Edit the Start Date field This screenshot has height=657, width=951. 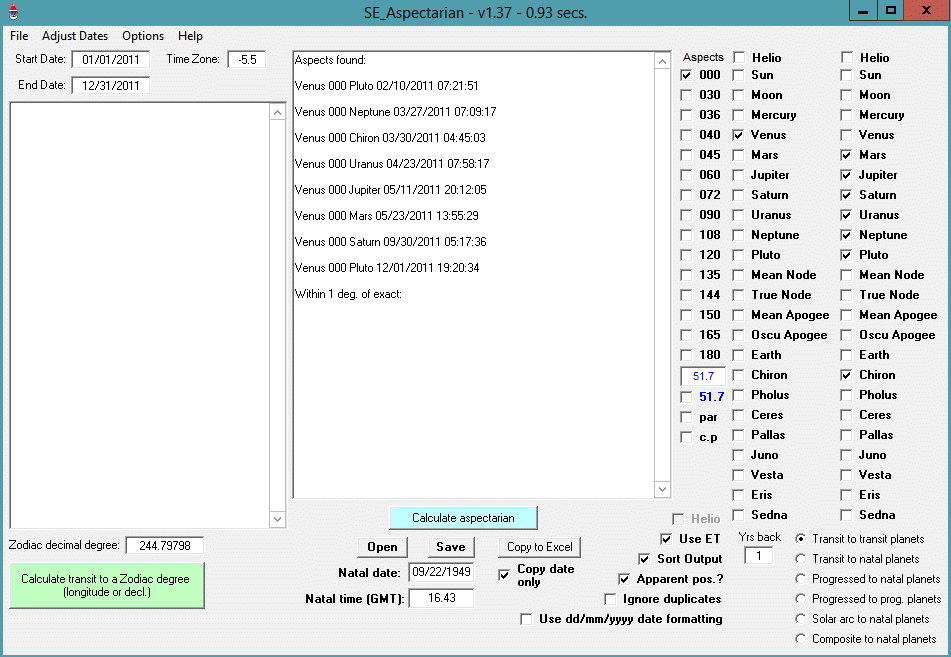coord(111,59)
